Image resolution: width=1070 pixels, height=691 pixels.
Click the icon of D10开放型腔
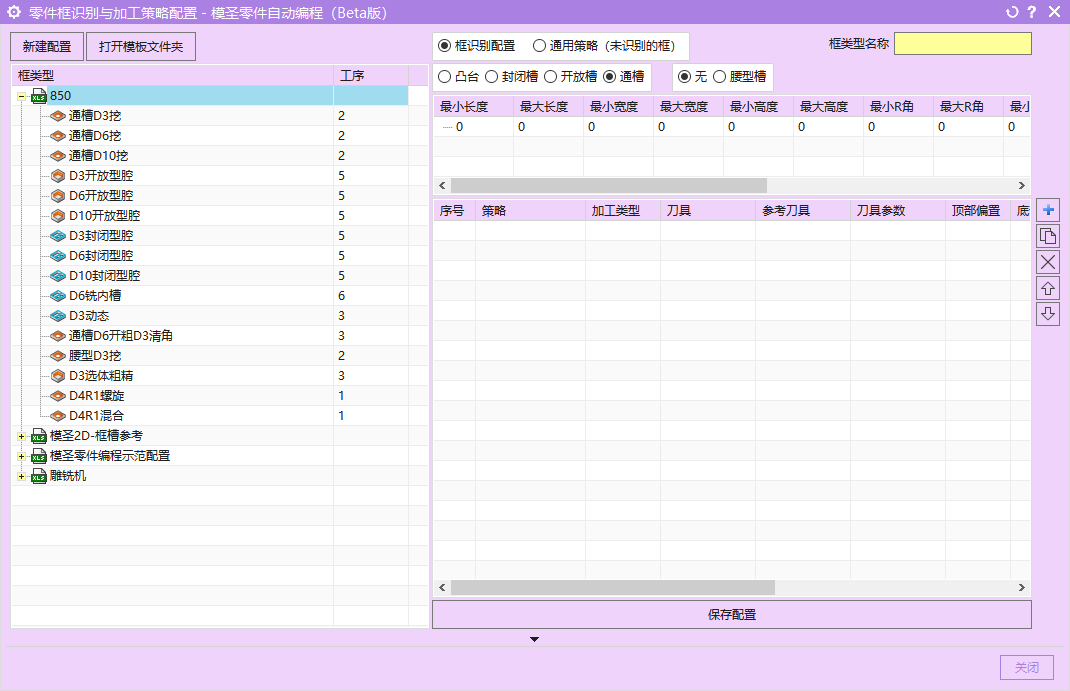click(x=58, y=216)
